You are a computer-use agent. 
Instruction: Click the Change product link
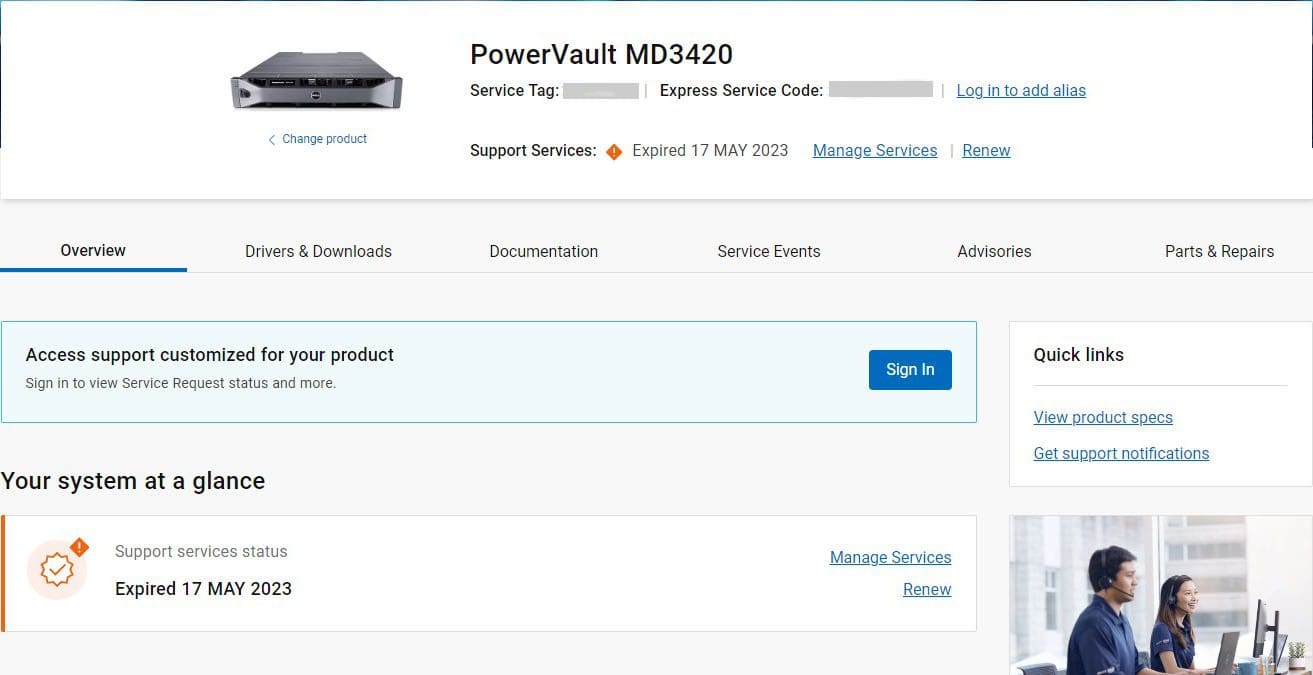tap(317, 139)
